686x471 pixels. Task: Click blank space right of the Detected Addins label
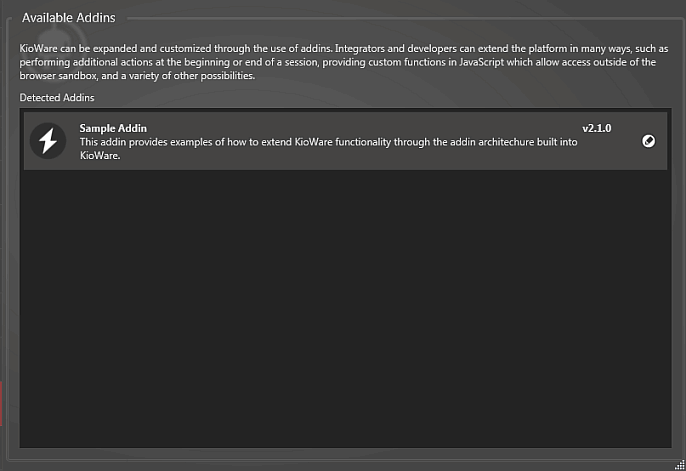coord(381,98)
